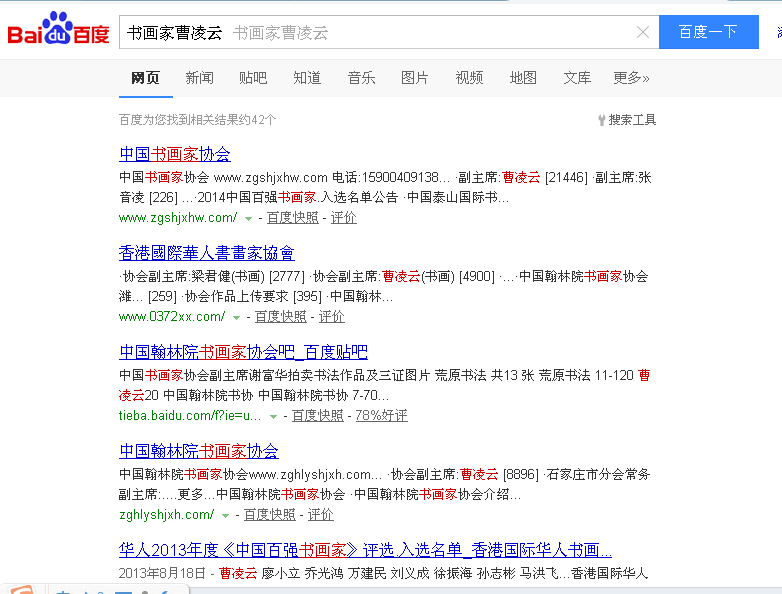This screenshot has height=594, width=782.
Task: Open the 文库 tab
Action: click(577, 78)
